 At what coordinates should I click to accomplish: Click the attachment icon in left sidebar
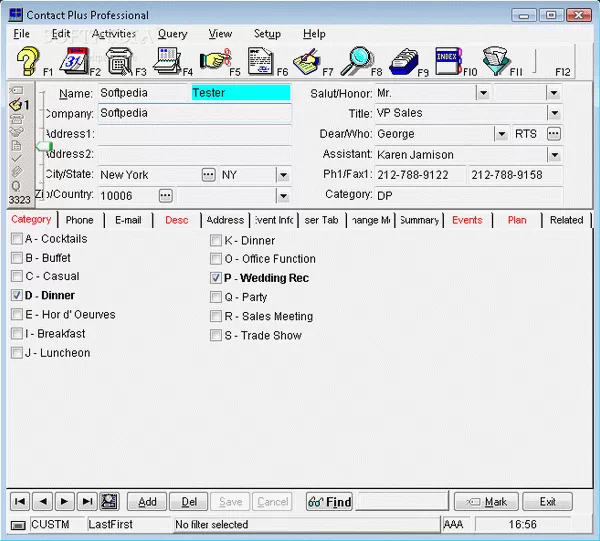click(16, 172)
